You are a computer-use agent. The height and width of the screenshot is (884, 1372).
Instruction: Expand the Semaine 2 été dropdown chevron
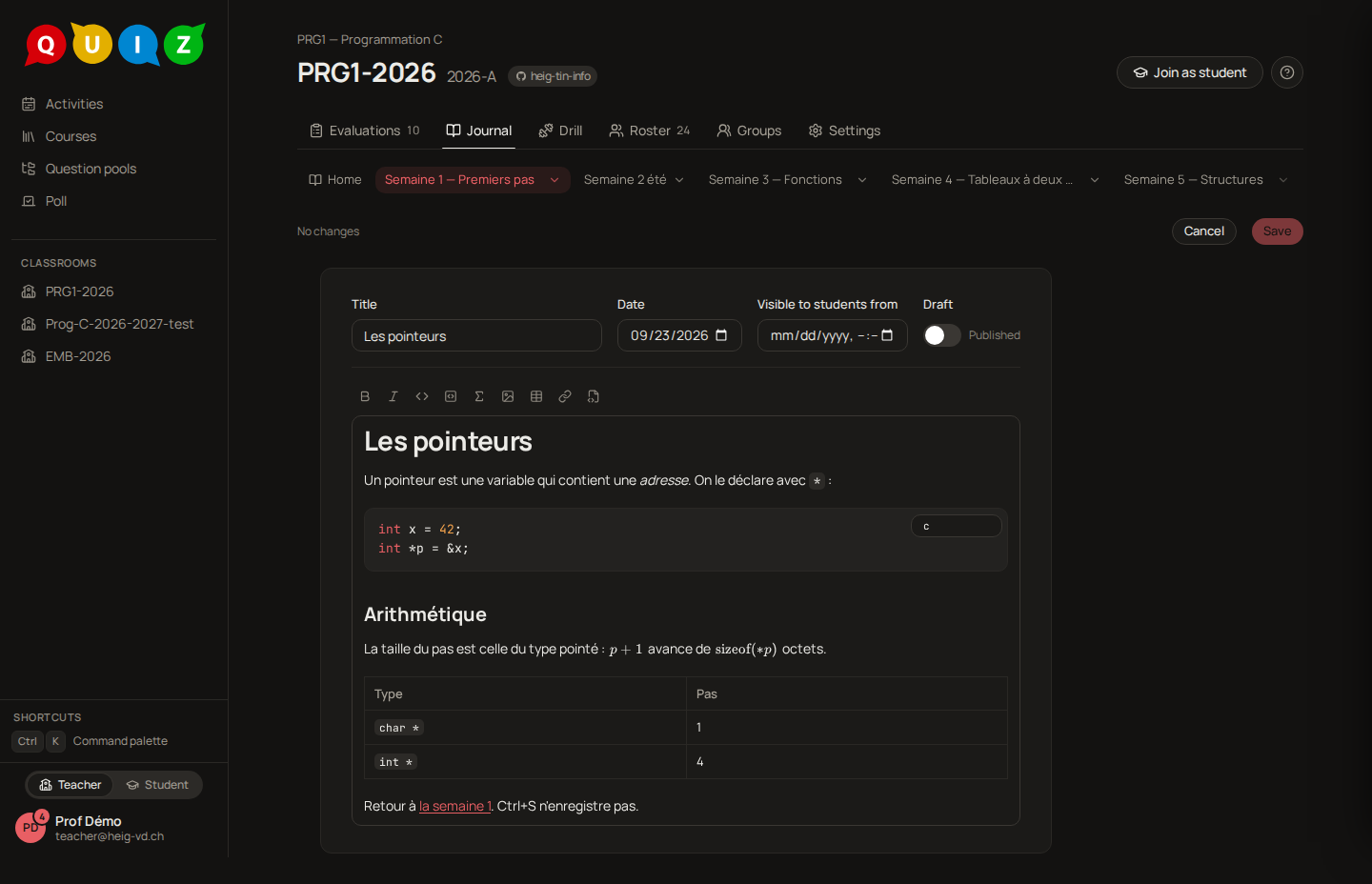[679, 180]
